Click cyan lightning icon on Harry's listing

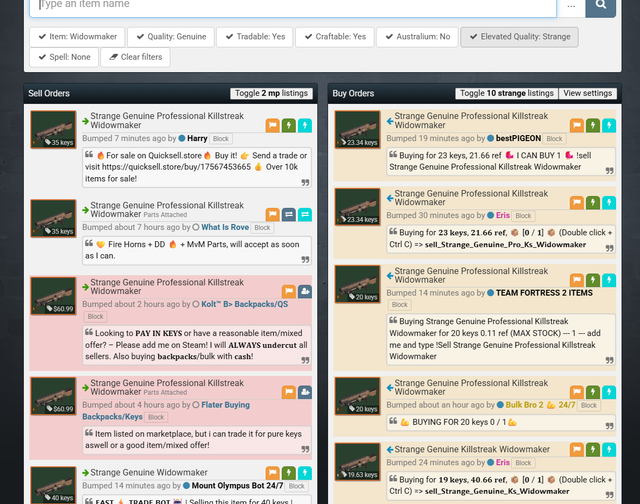305,125
